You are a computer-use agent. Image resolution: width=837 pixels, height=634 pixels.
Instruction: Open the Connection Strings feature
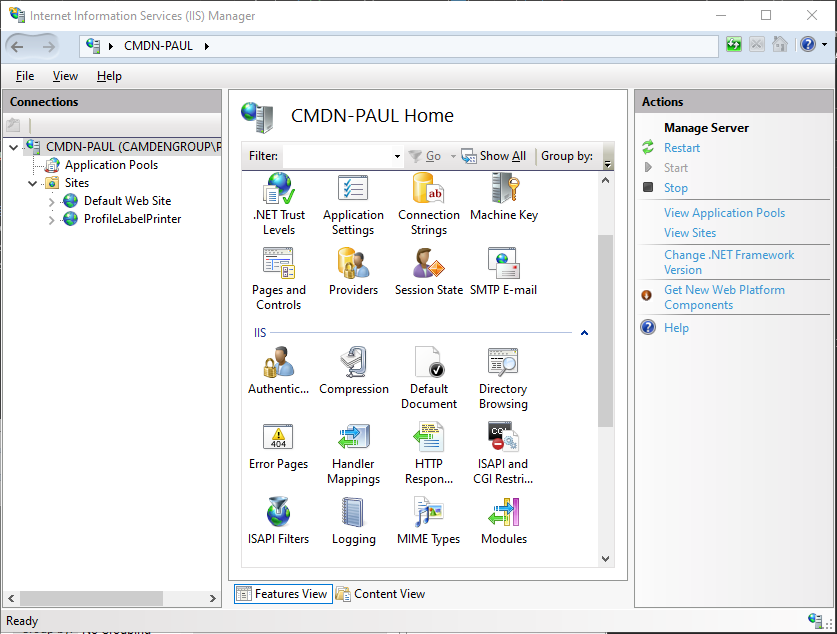click(x=429, y=204)
